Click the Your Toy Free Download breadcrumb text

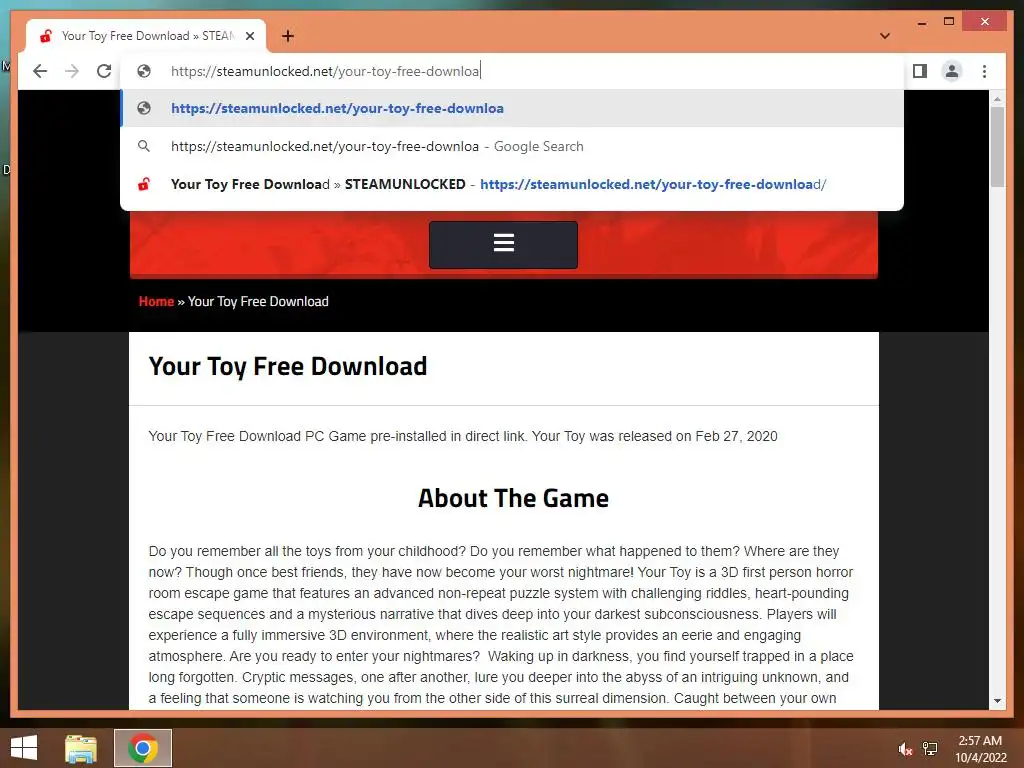(258, 301)
